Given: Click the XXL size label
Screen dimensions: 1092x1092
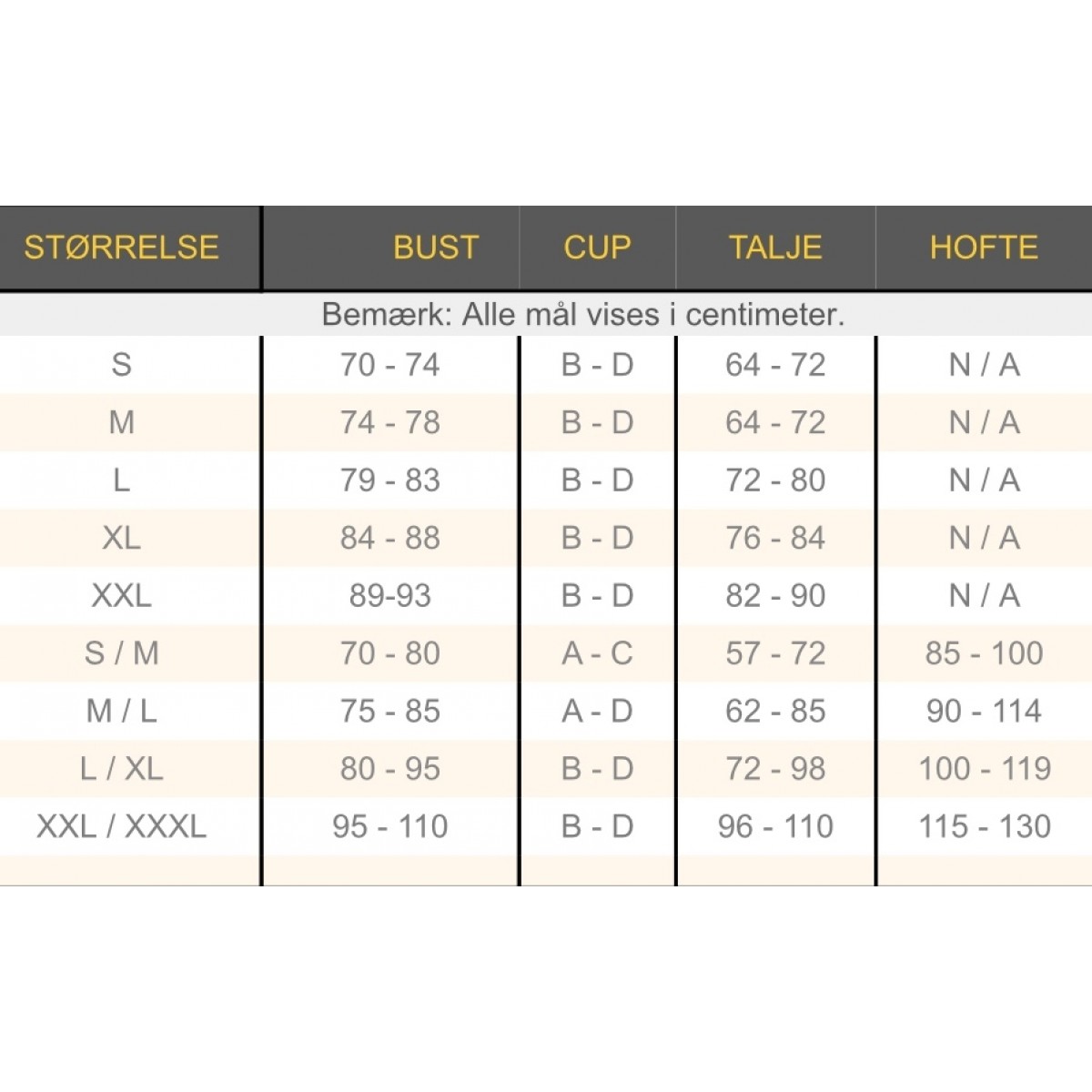Looking at the screenshot, I should click(x=121, y=596).
